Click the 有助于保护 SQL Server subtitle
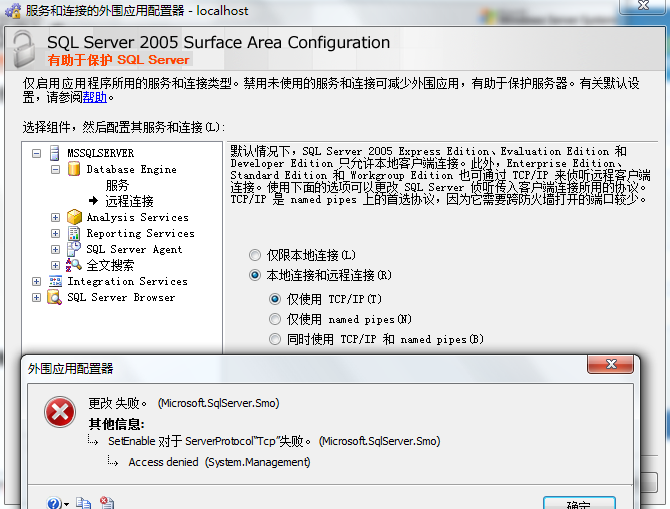This screenshot has width=670, height=509. pyautogui.click(x=118, y=60)
